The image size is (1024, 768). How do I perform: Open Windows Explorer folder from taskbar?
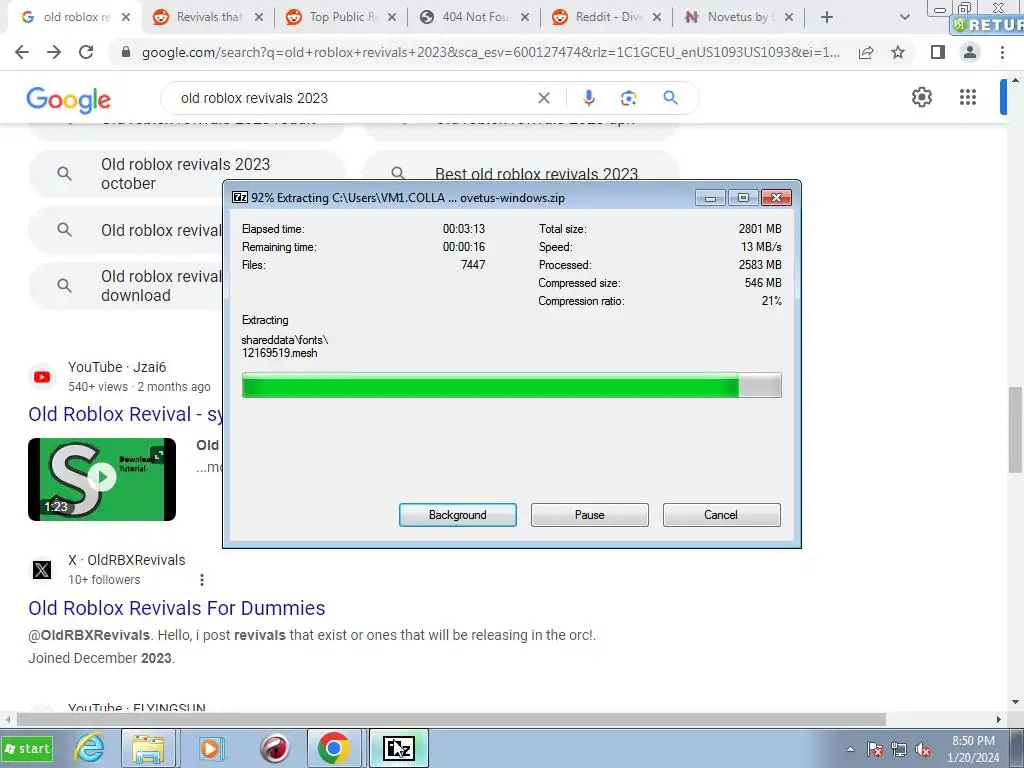coord(149,748)
